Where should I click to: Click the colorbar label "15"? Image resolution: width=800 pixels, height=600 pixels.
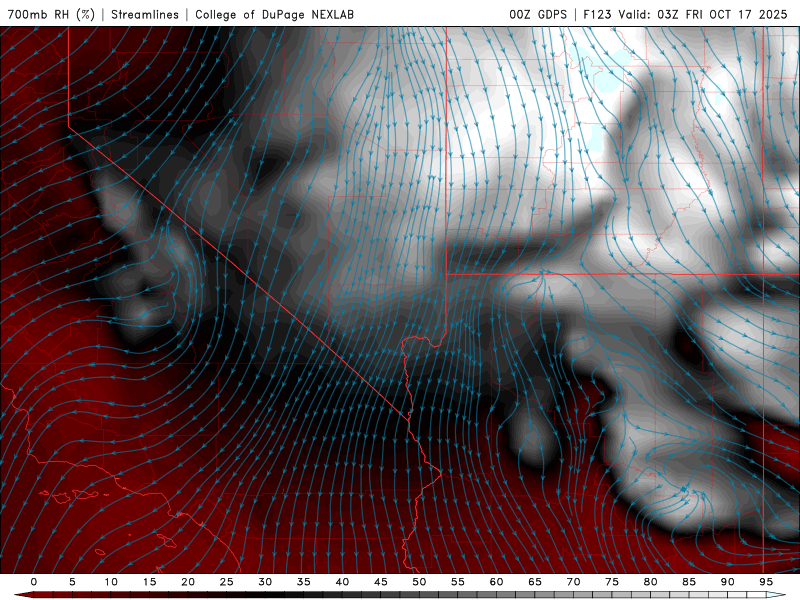(149, 582)
